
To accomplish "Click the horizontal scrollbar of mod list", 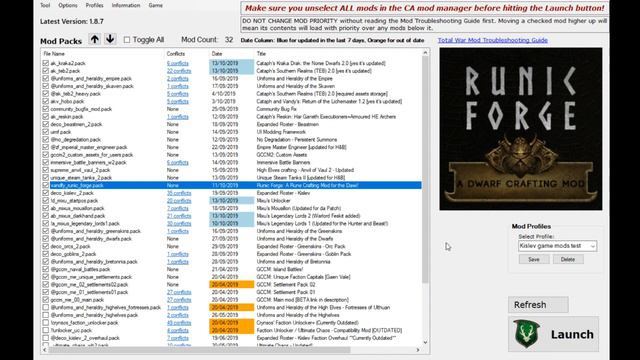I will 199,350.
